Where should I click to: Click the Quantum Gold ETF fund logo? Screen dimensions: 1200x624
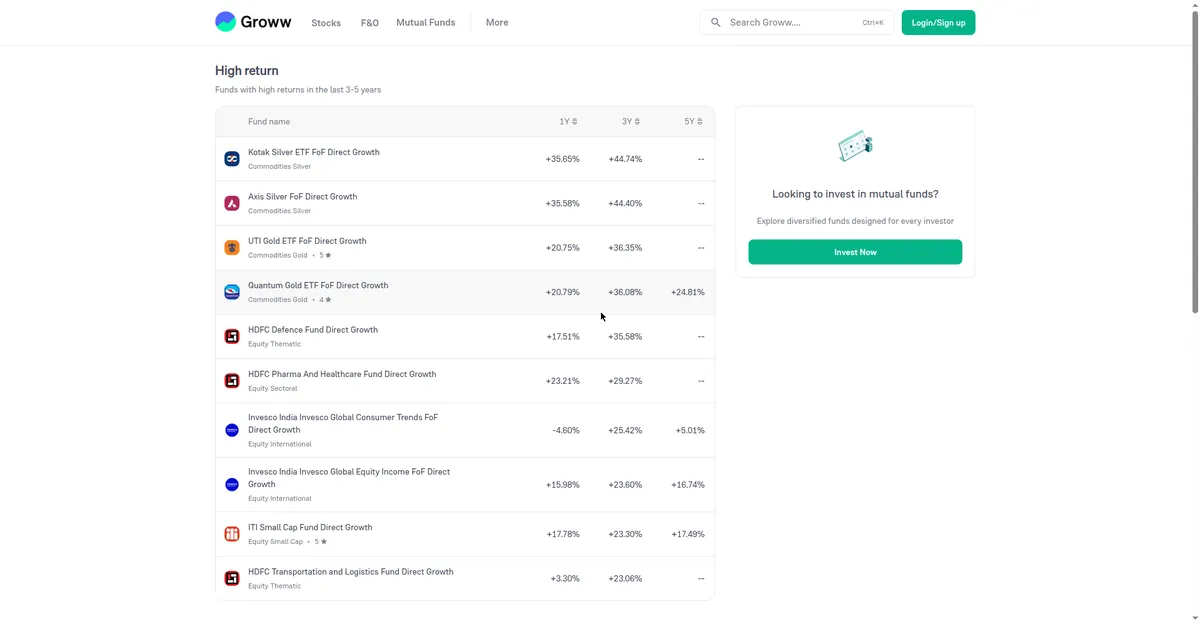pyautogui.click(x=232, y=292)
